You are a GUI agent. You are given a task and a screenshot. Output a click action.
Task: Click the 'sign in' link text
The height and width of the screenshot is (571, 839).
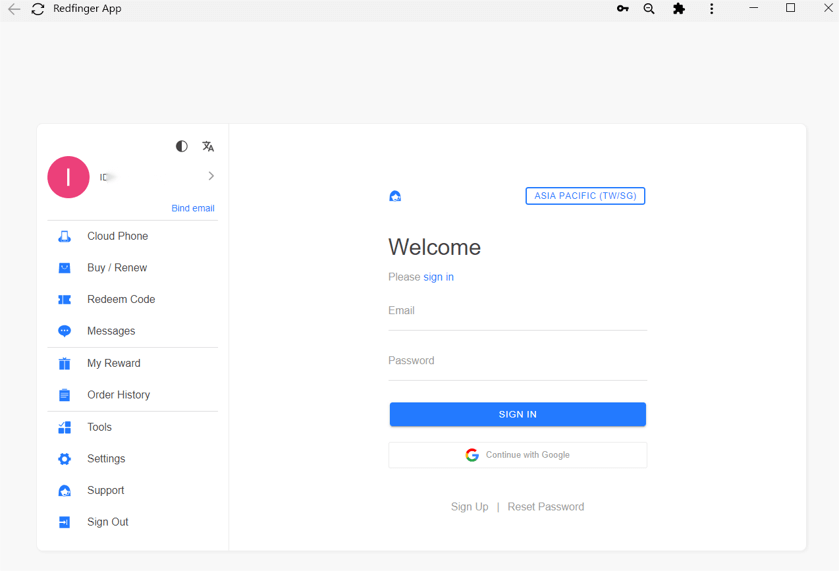tap(438, 277)
